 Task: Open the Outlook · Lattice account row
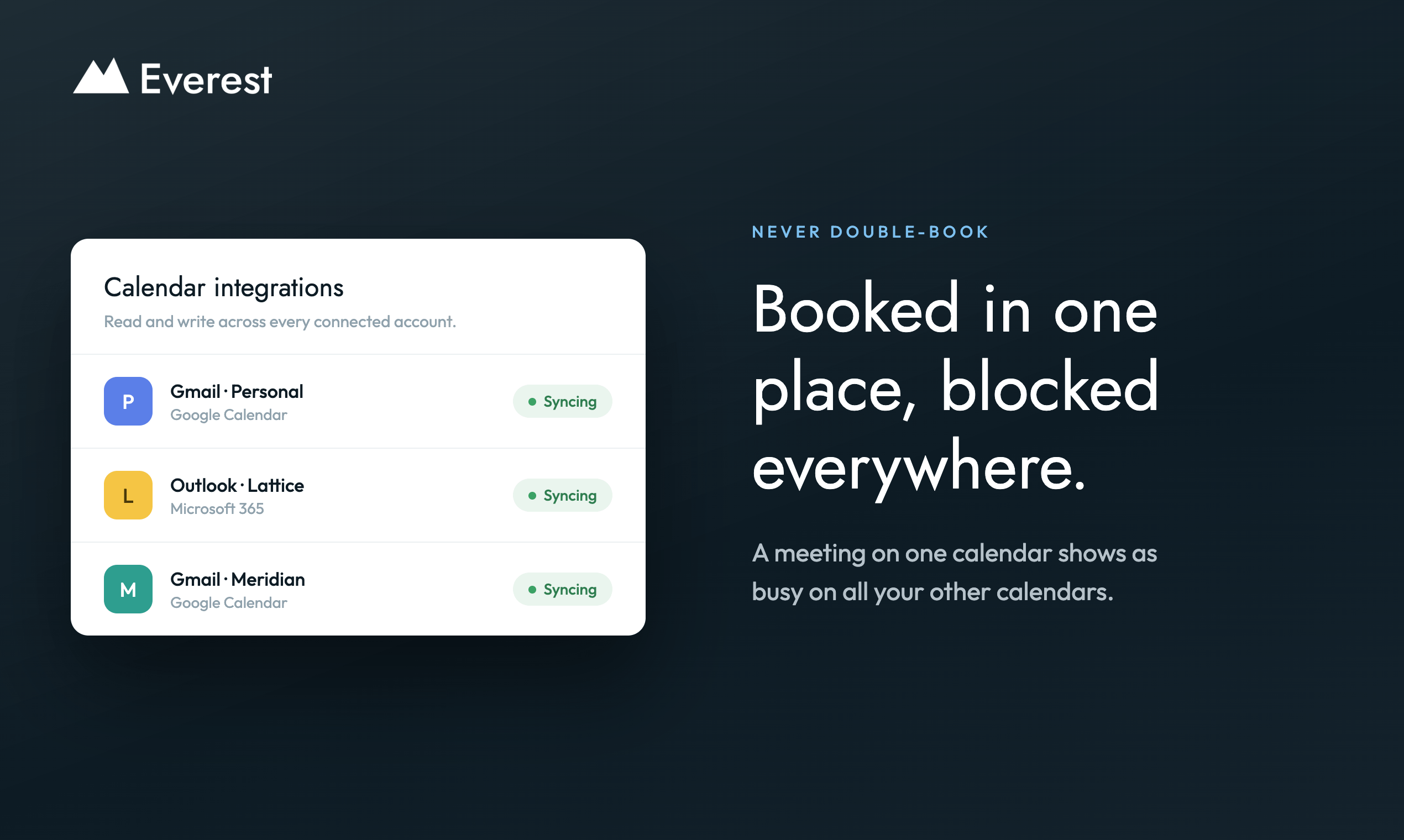pos(358,495)
